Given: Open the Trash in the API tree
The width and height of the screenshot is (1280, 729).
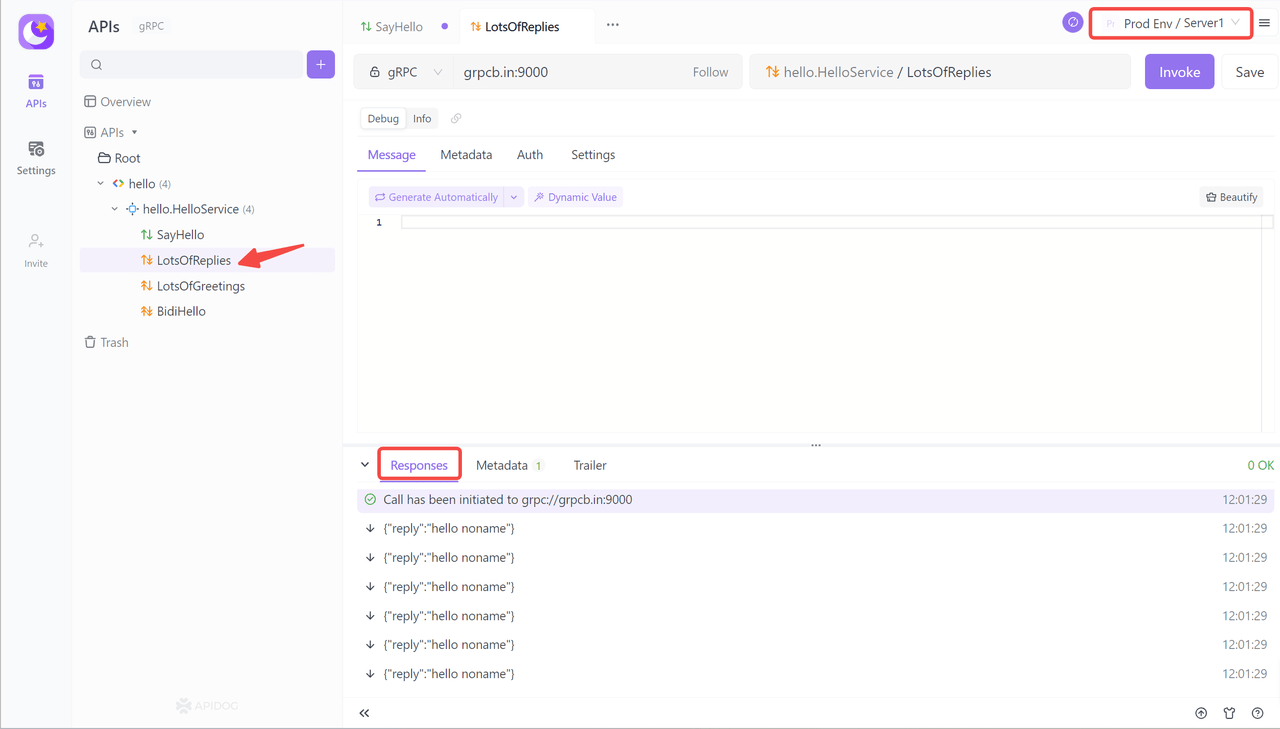Looking at the screenshot, I should pyautogui.click(x=113, y=341).
